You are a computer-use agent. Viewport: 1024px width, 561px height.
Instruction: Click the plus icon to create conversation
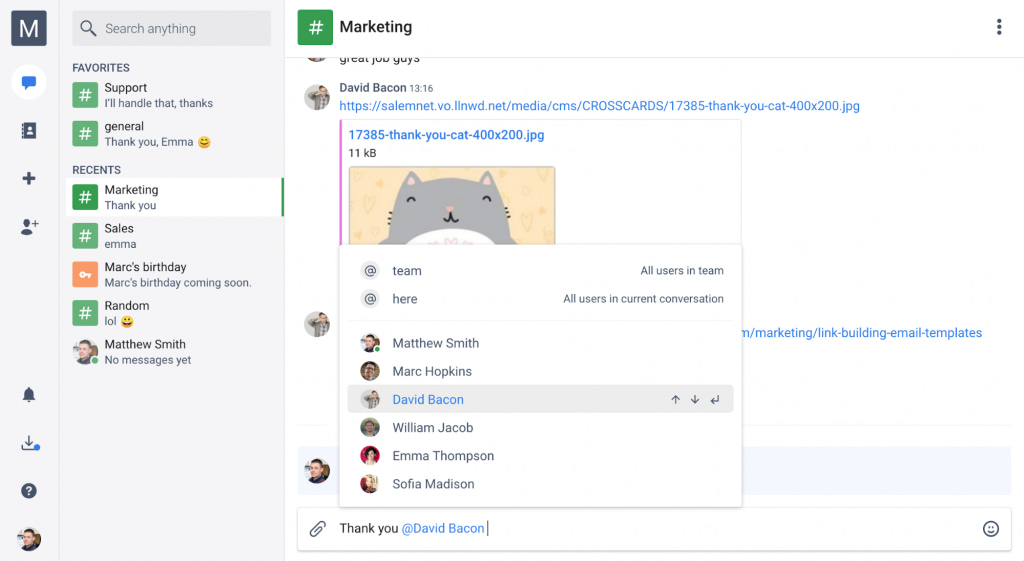[x=29, y=178]
